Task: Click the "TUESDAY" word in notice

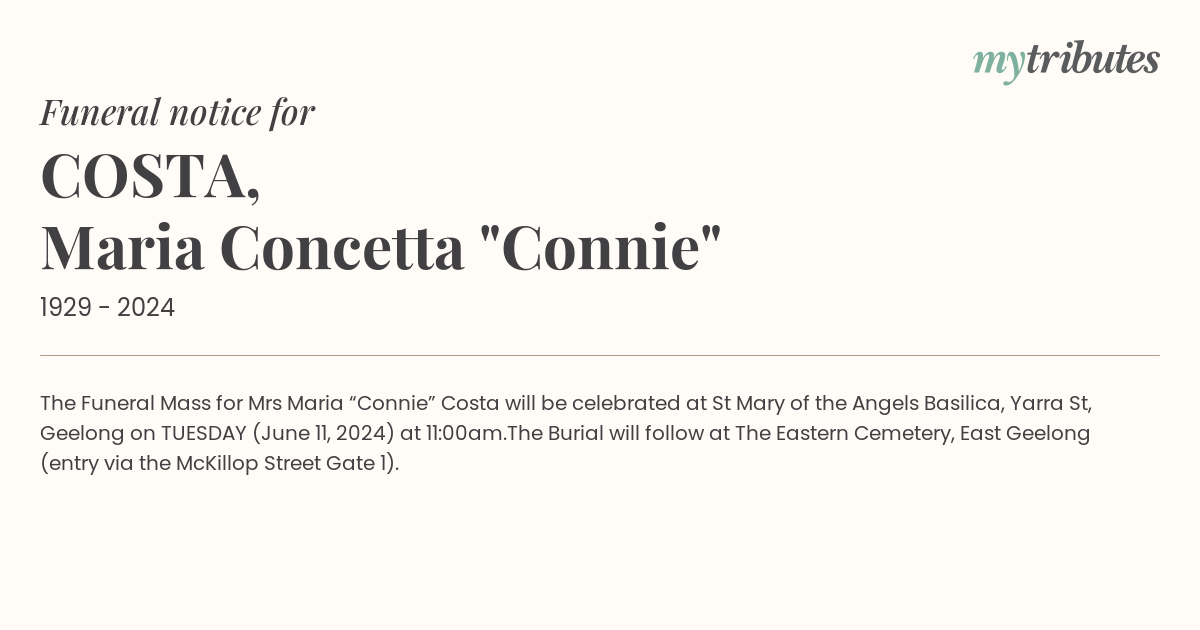Action: click(203, 433)
